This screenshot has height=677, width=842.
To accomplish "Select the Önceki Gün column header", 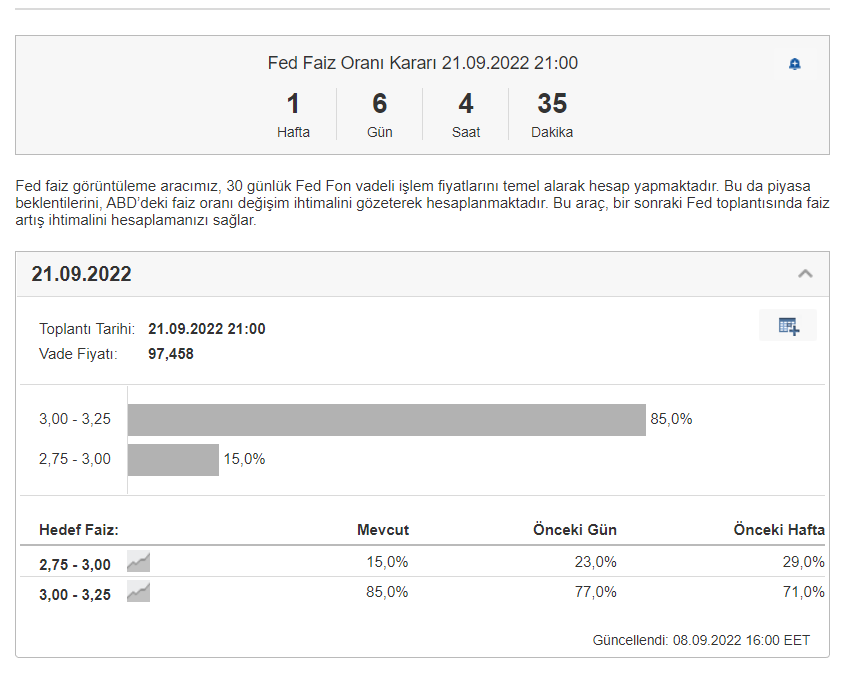I will pos(574,530).
